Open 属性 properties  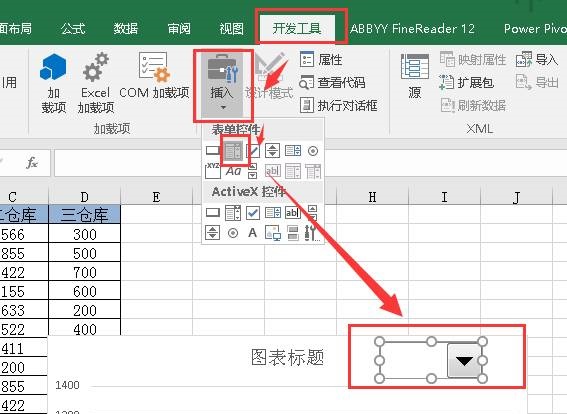click(x=321, y=59)
